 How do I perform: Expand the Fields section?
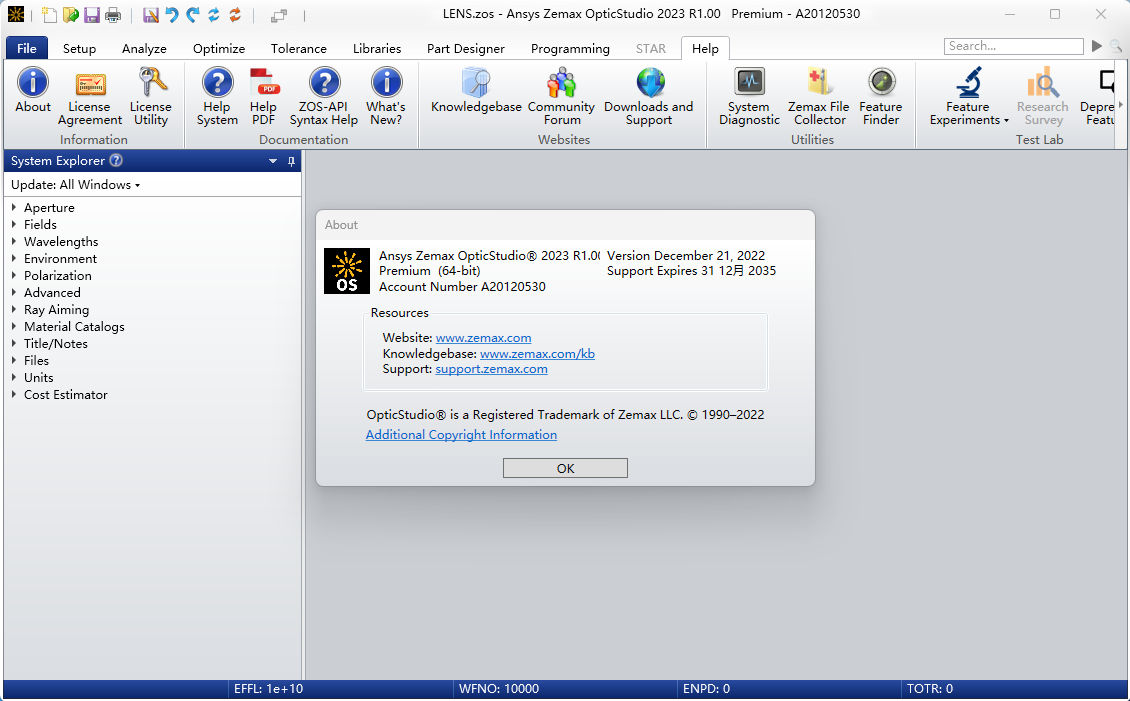click(x=14, y=224)
